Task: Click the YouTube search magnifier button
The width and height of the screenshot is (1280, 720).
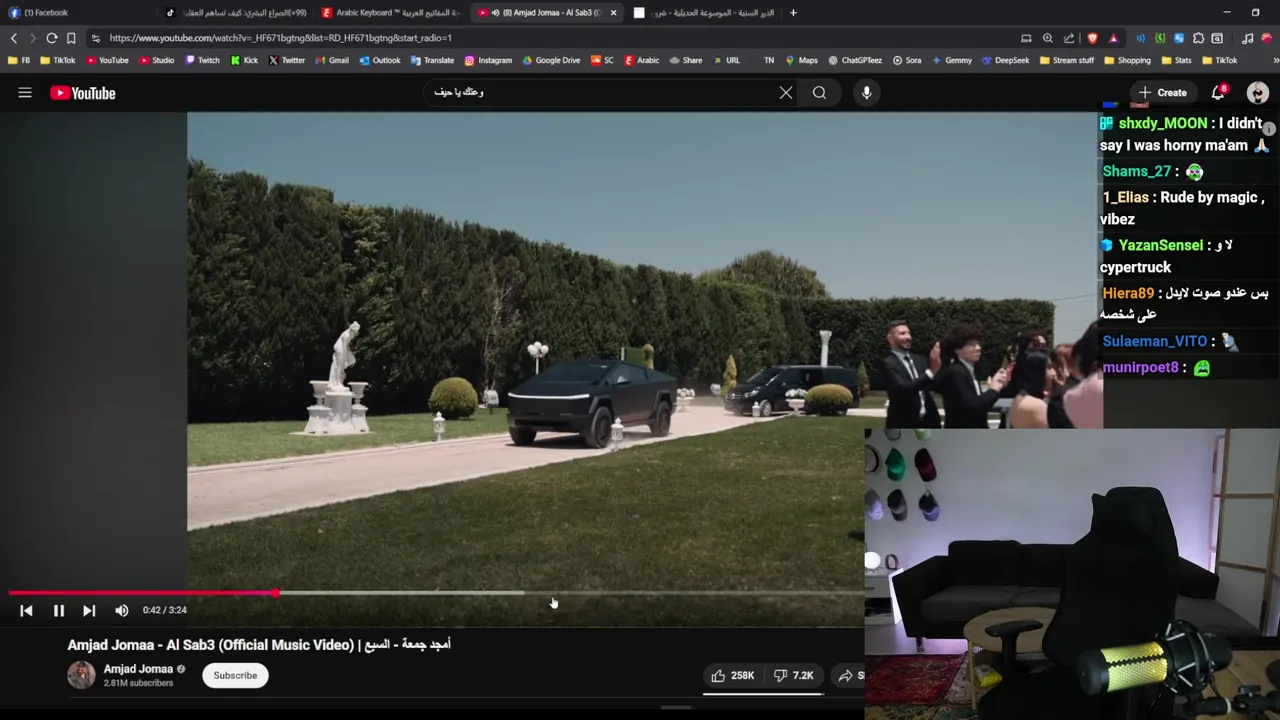Action: [x=819, y=93]
